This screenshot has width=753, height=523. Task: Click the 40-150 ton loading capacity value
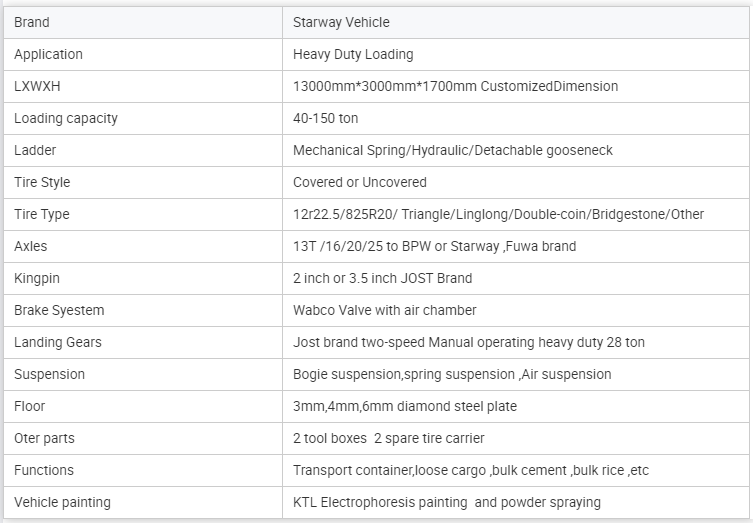click(x=326, y=119)
